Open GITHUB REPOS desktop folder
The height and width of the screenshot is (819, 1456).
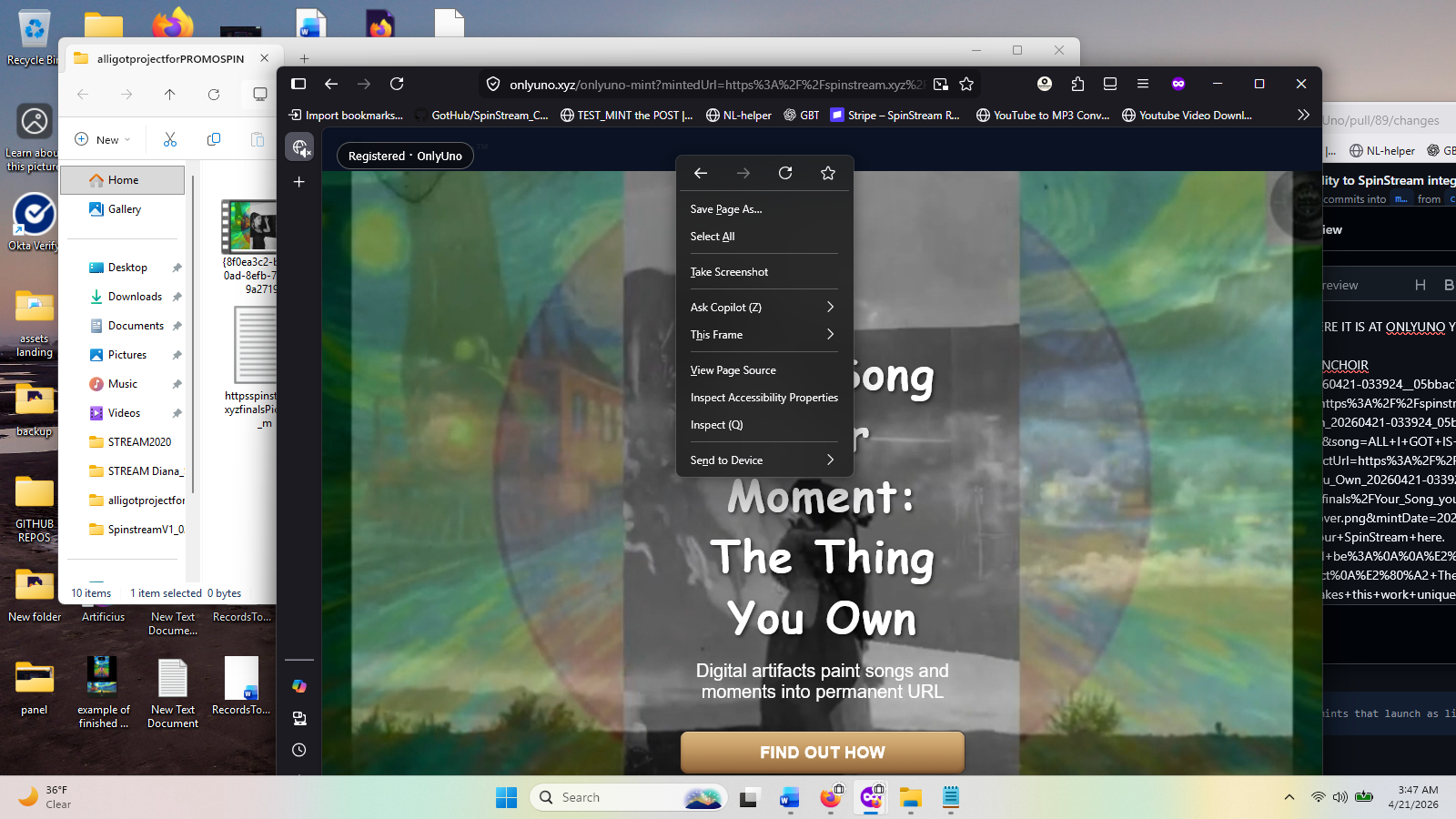[x=35, y=509]
